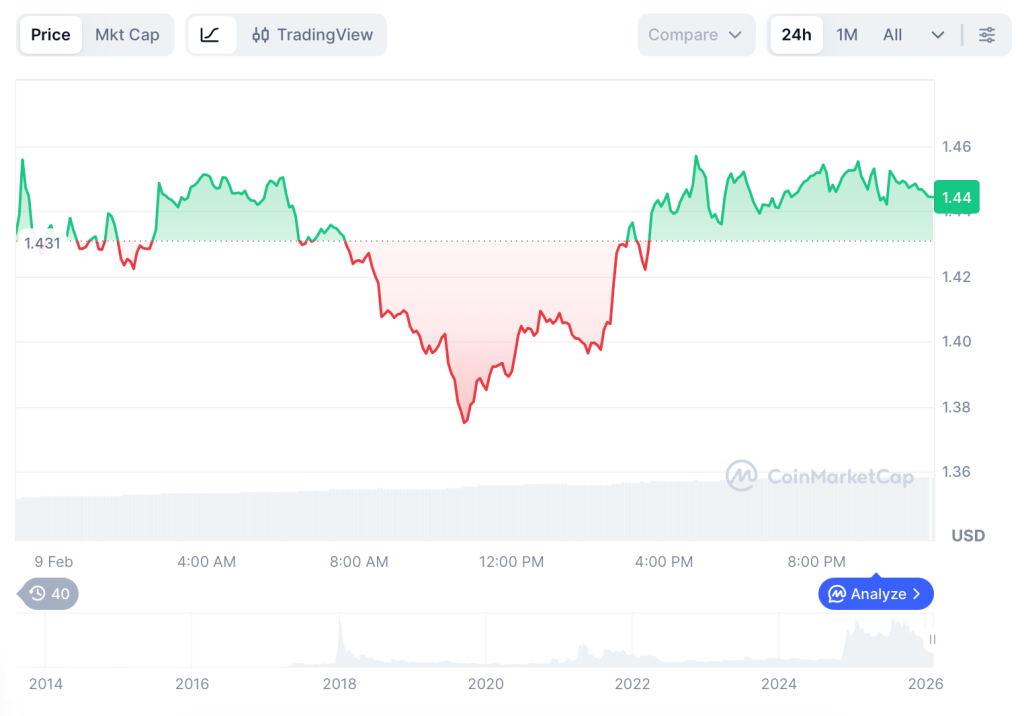Select the All time range tab
Viewport: 1024px width, 716px height.
pos(891,34)
